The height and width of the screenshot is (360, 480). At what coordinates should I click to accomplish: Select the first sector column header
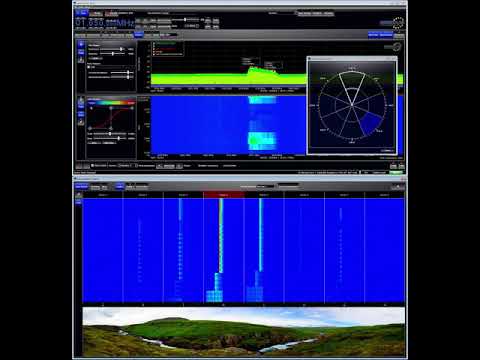(x=103, y=195)
